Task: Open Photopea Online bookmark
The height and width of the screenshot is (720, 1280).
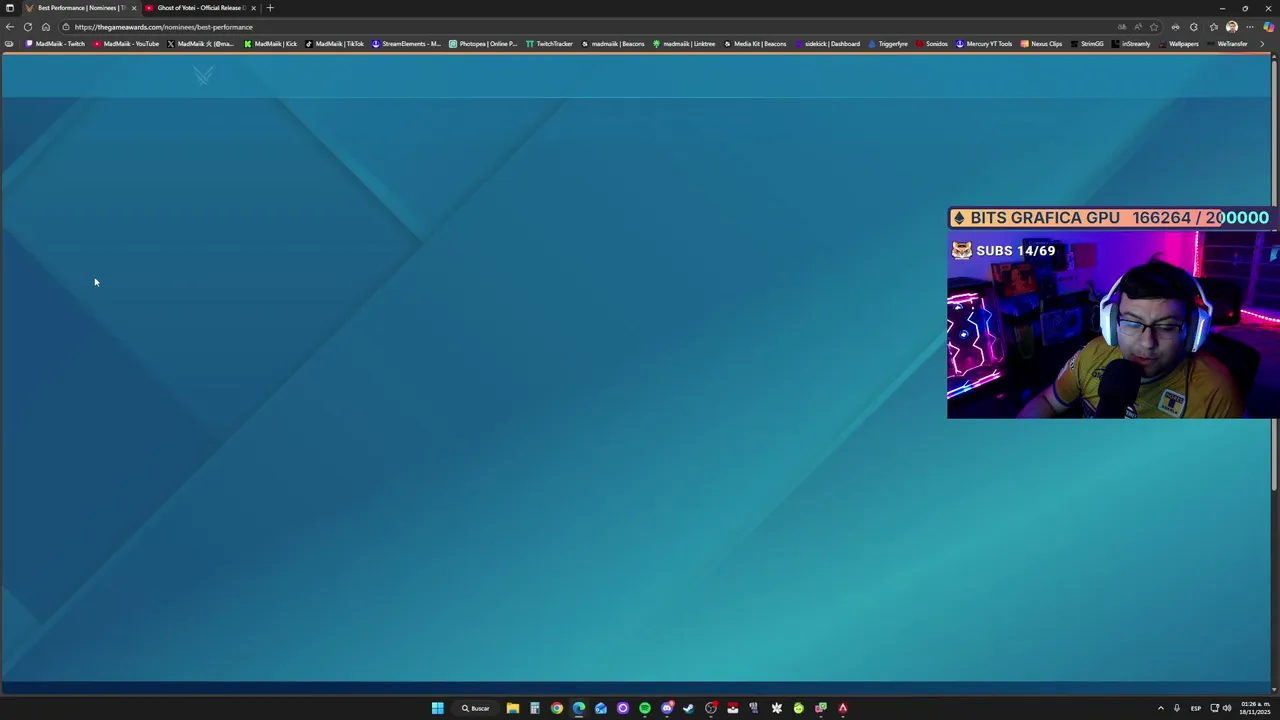Action: click(483, 44)
